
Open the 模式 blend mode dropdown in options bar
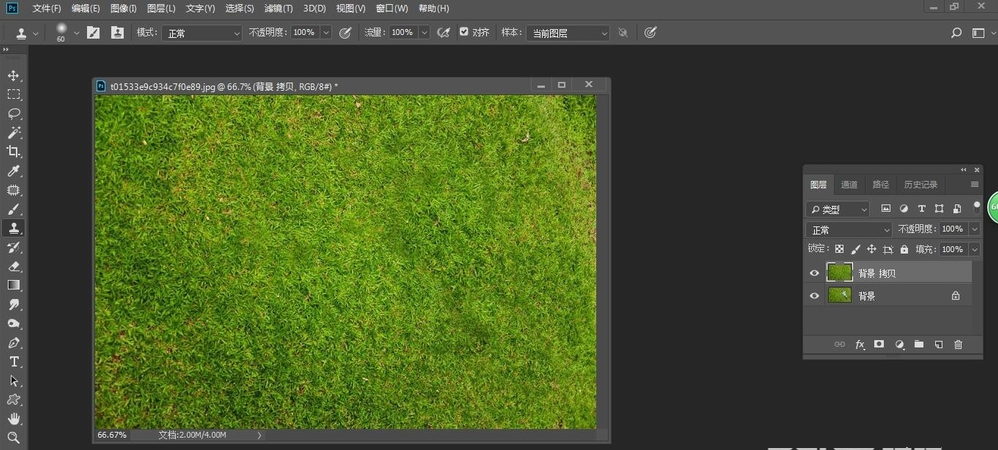[203, 33]
